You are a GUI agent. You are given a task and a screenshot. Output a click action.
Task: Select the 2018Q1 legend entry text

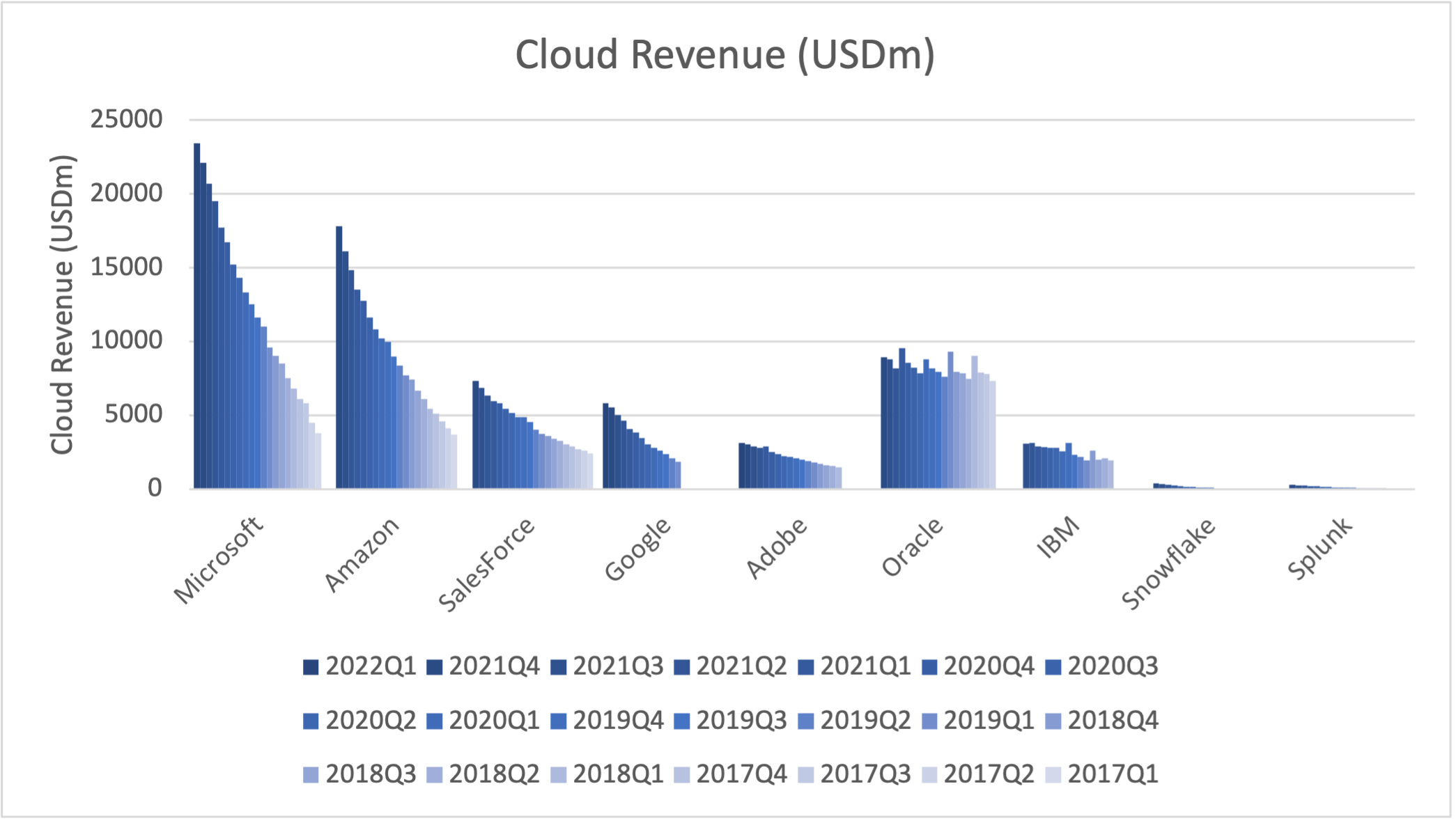[619, 774]
